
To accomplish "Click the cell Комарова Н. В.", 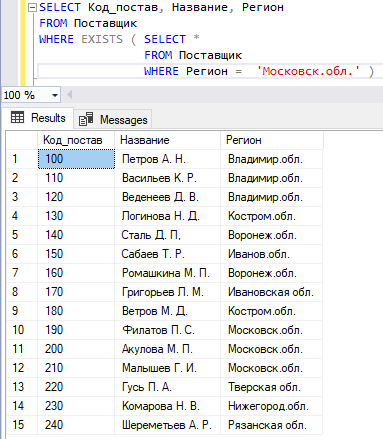I will pos(167,406).
